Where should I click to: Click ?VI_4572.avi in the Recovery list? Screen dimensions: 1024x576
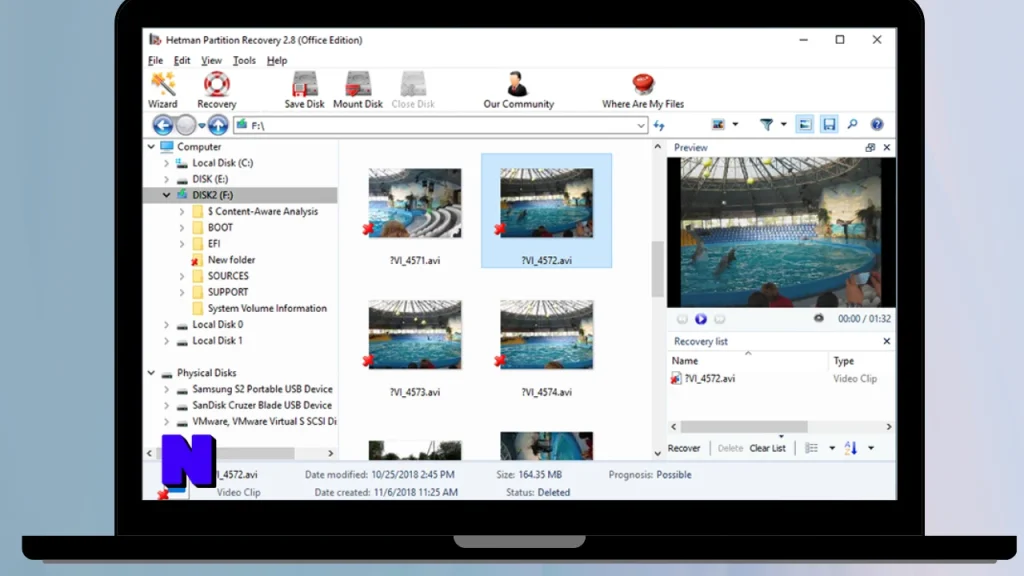pyautogui.click(x=710, y=379)
